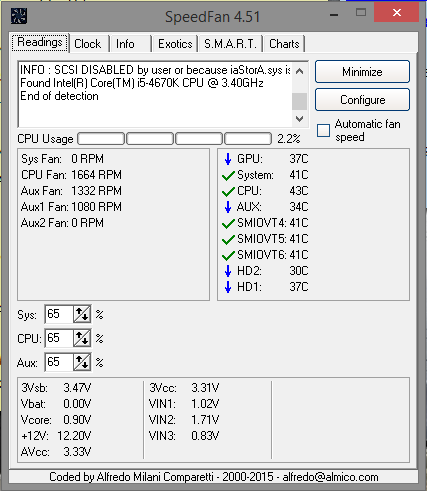Click the GPU 37C temperature value

[x=299, y=159]
